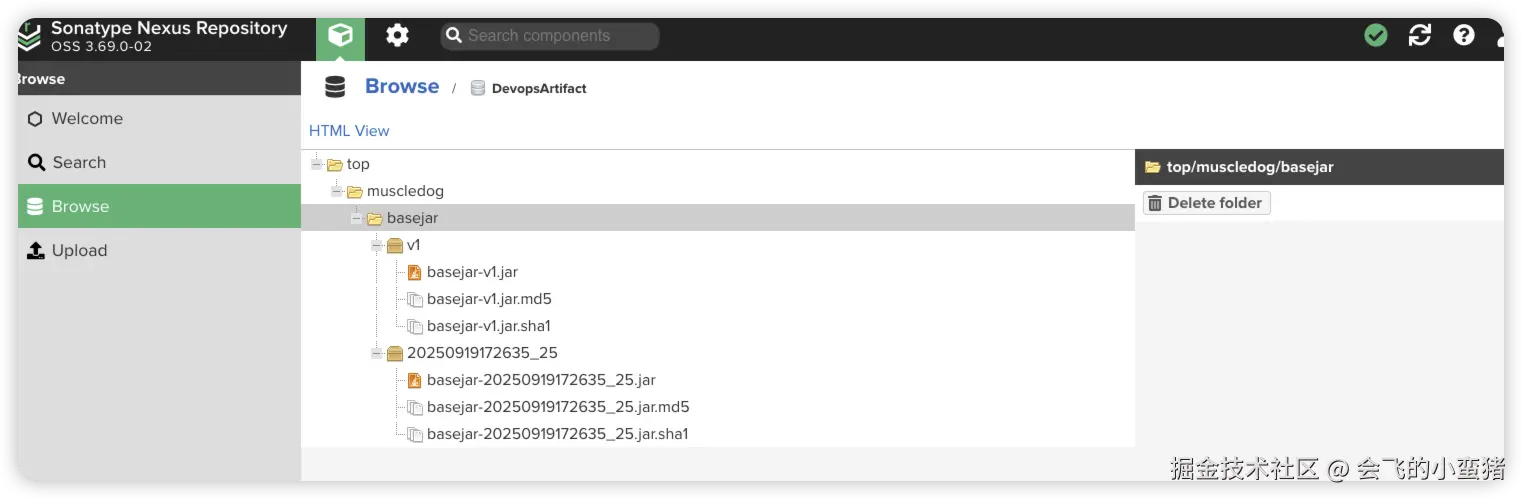Click the DevopsArtifact repository database icon
Viewport: 1522px width, 499px height.
coord(478,88)
